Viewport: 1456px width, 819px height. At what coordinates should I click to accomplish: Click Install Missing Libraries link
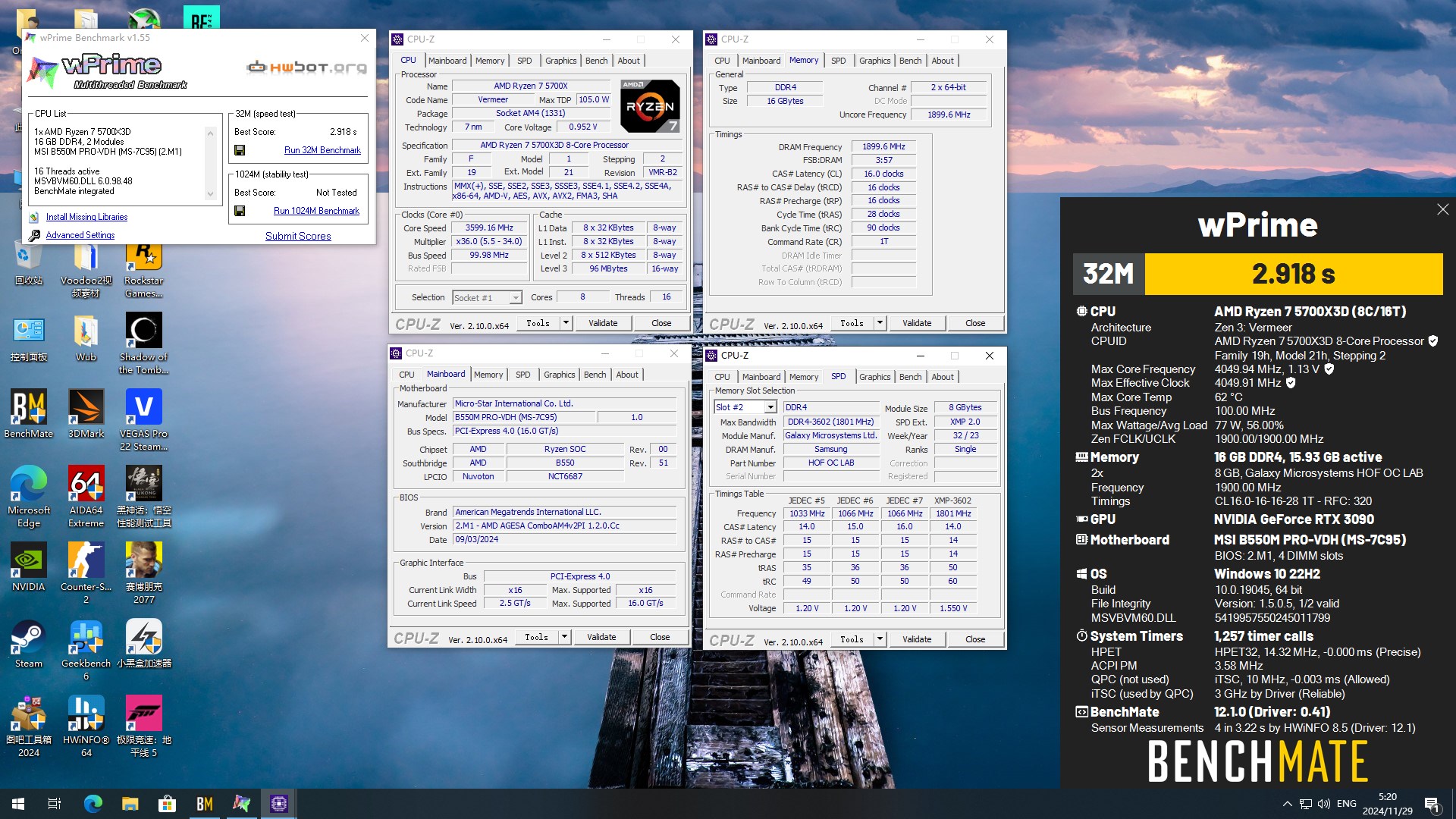click(86, 217)
